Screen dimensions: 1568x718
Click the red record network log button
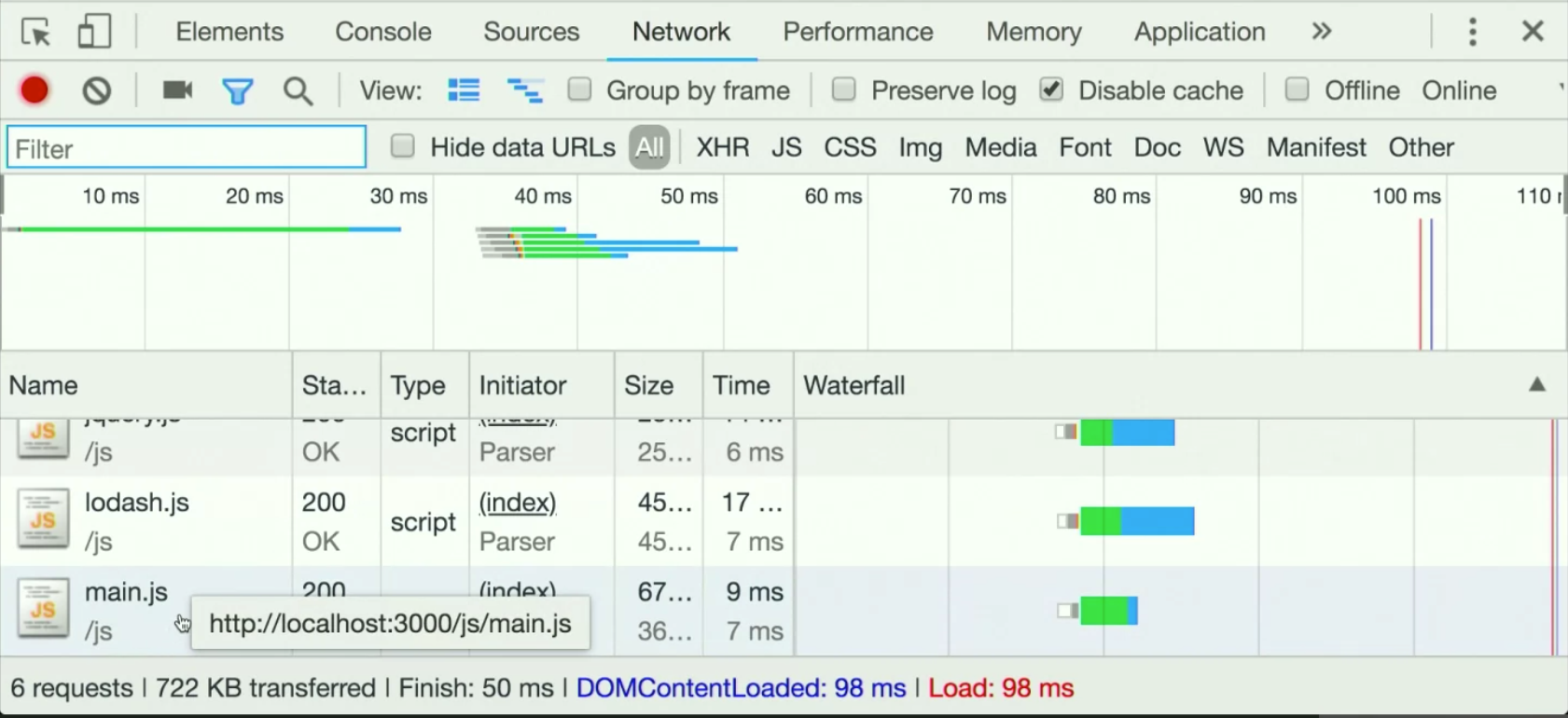[x=35, y=90]
